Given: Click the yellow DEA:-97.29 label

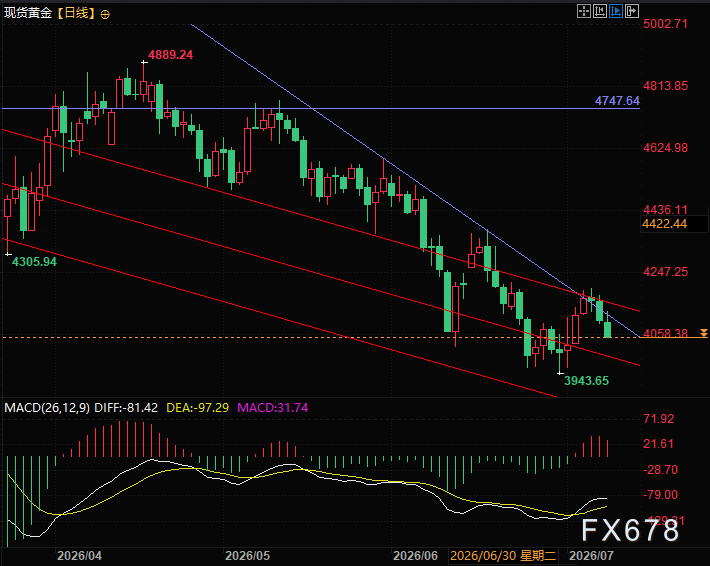Looking at the screenshot, I should coord(197,408).
